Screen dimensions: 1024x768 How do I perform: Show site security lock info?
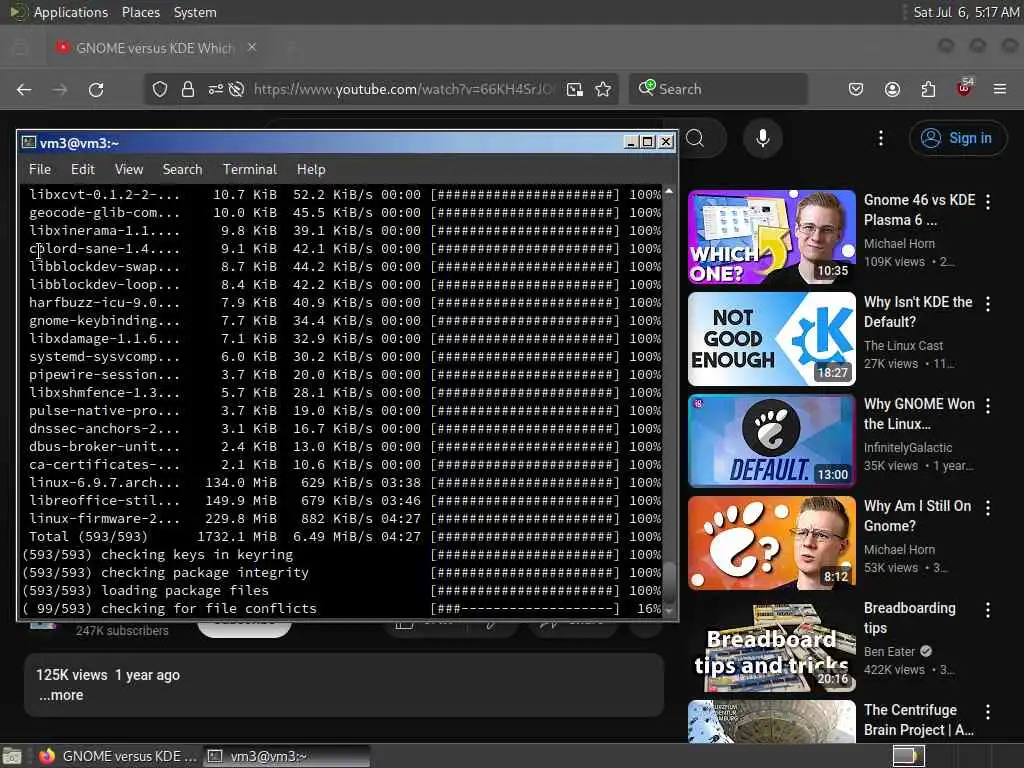[188, 89]
